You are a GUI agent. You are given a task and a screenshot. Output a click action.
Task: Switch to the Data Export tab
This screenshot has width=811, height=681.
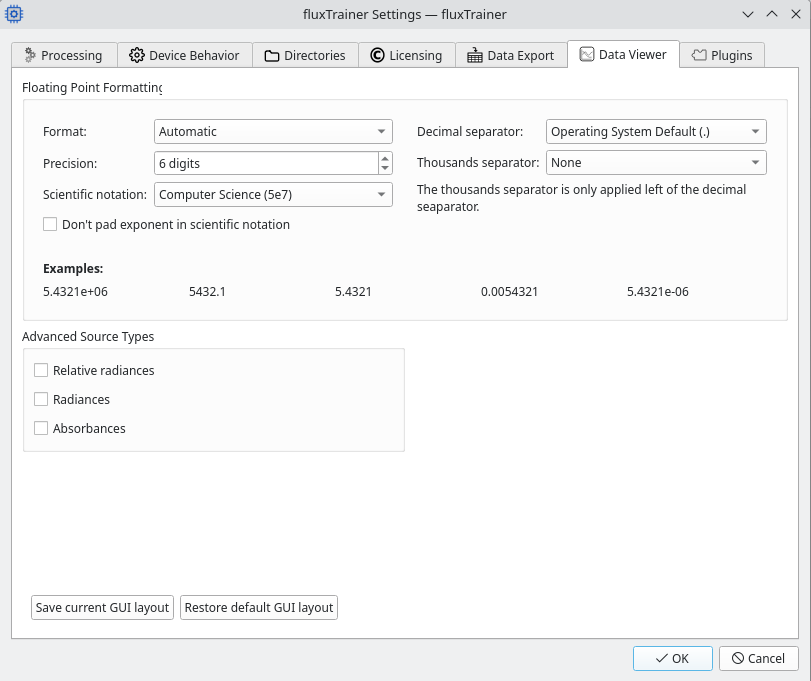click(x=511, y=55)
